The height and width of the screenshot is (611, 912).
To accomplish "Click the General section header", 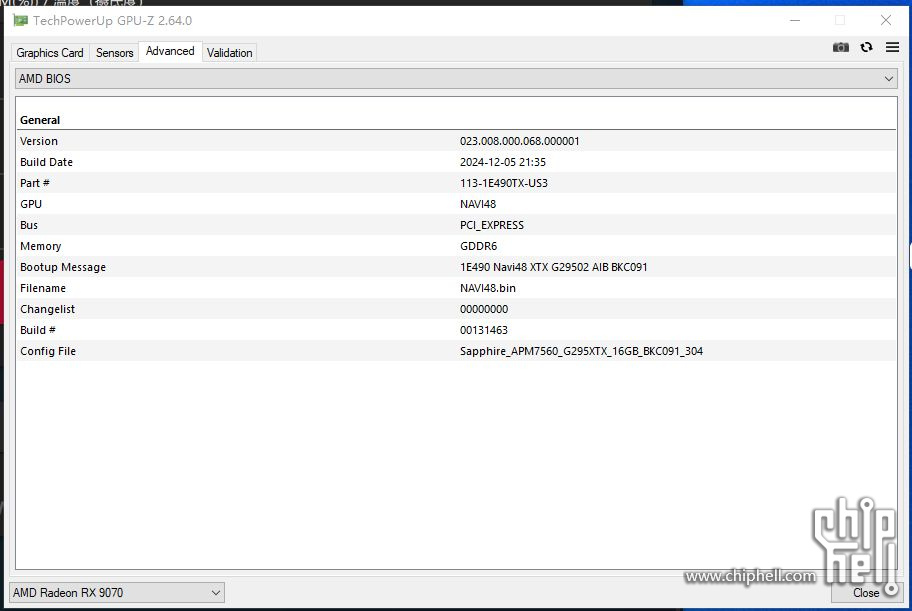I will (x=40, y=120).
